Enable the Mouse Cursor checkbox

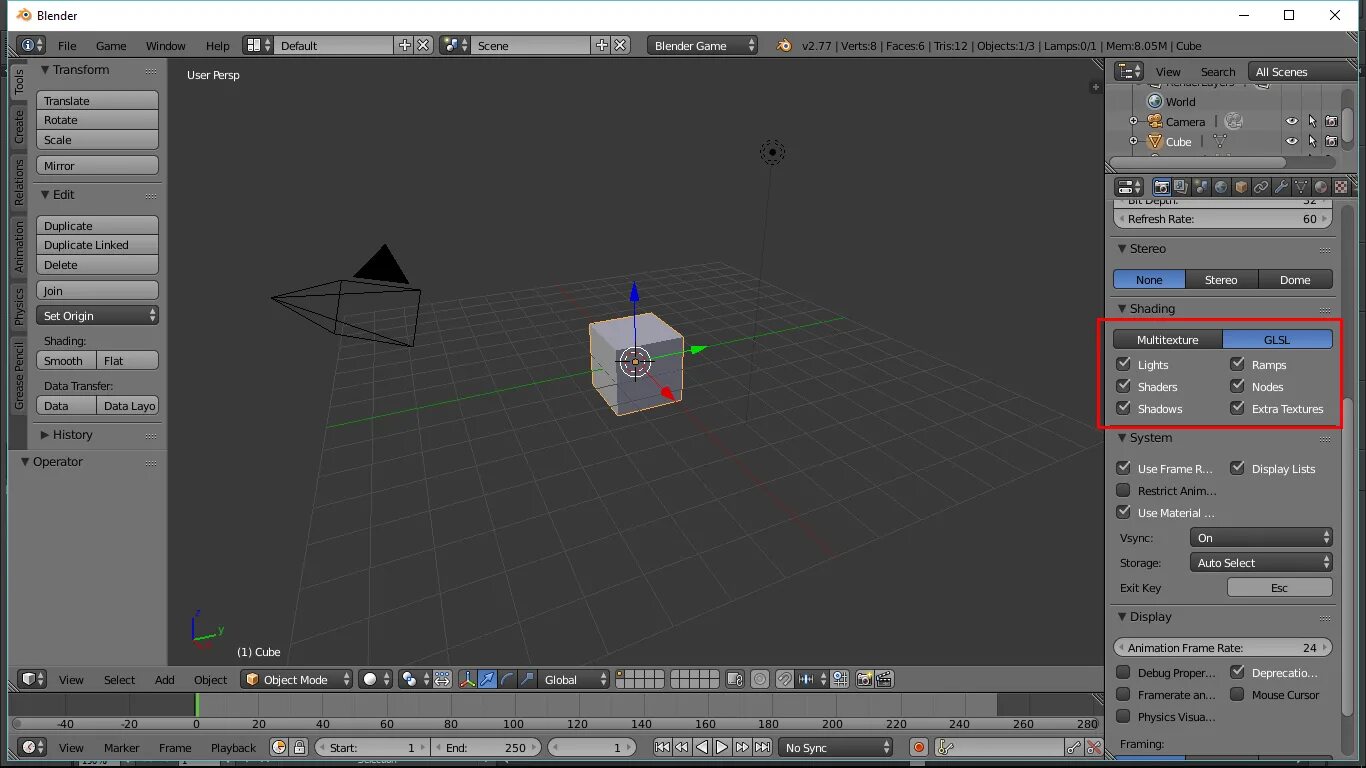tap(1237, 694)
